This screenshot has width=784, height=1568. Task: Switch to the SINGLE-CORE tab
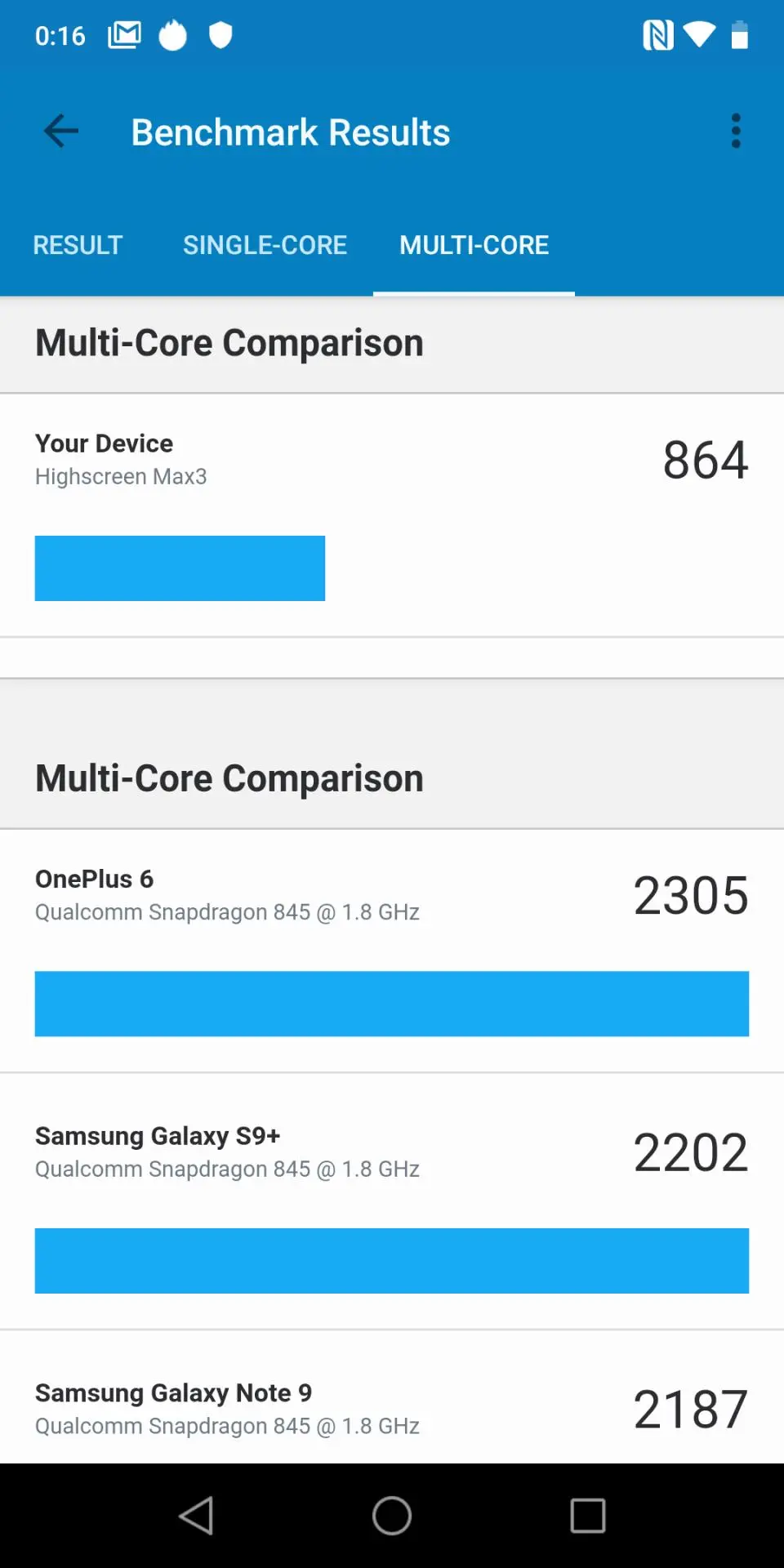click(265, 245)
